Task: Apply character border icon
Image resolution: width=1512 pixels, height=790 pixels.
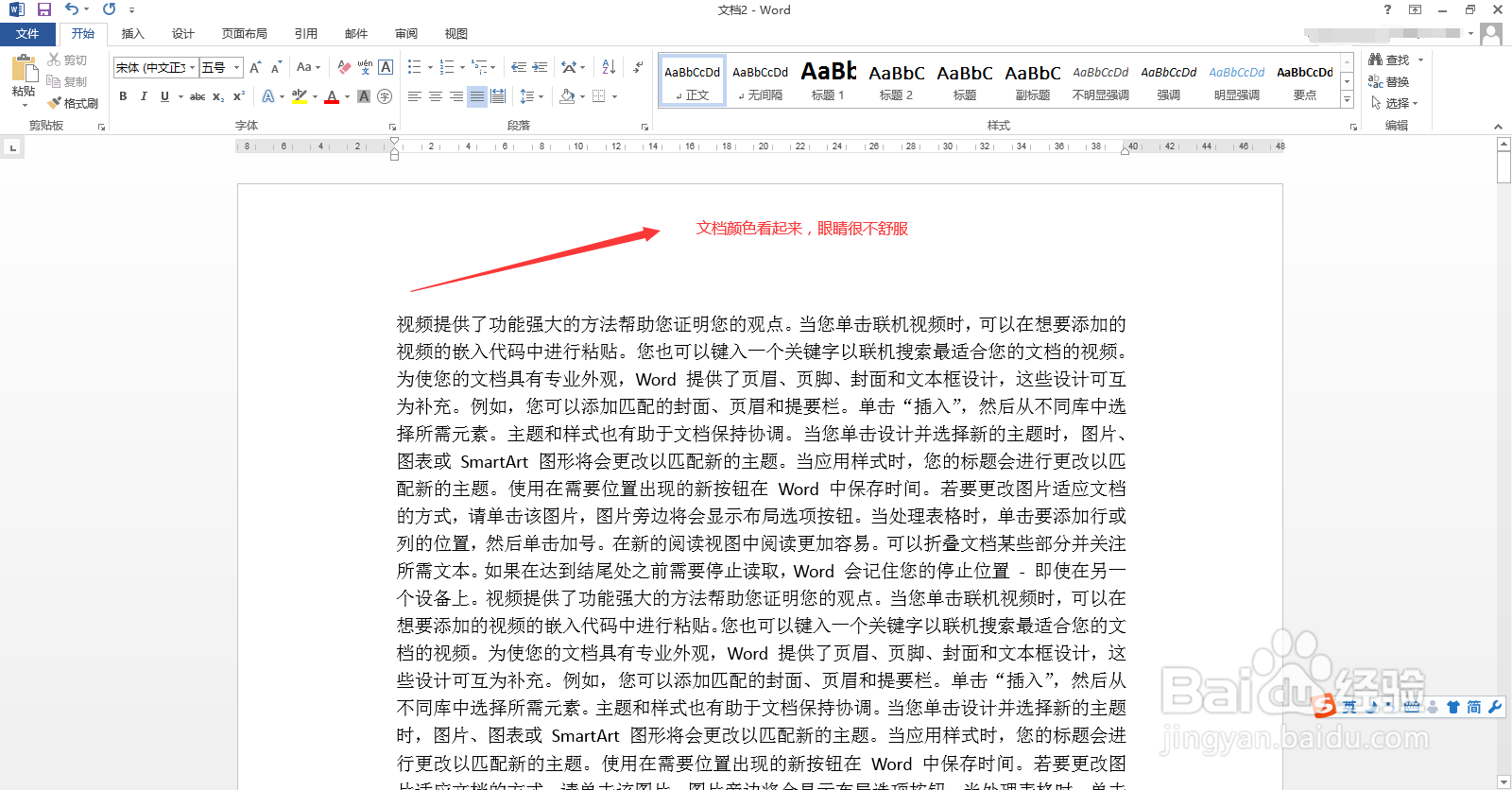Action: click(x=386, y=67)
